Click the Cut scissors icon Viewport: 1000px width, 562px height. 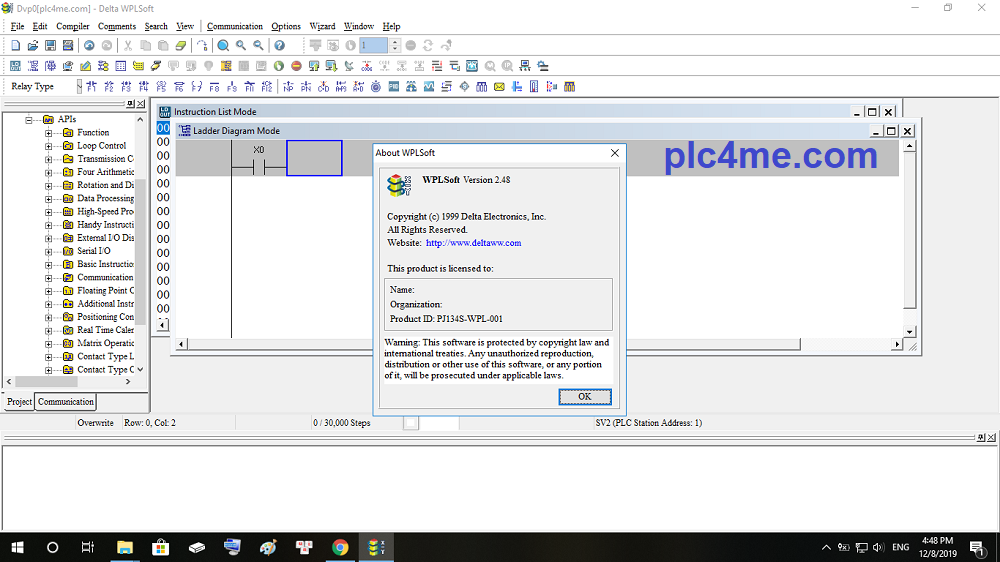[128, 46]
